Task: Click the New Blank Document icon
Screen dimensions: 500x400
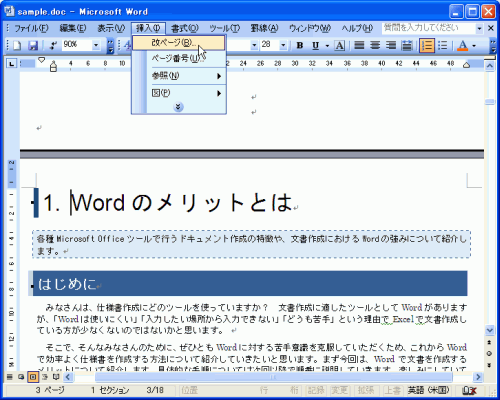Action: point(16,45)
